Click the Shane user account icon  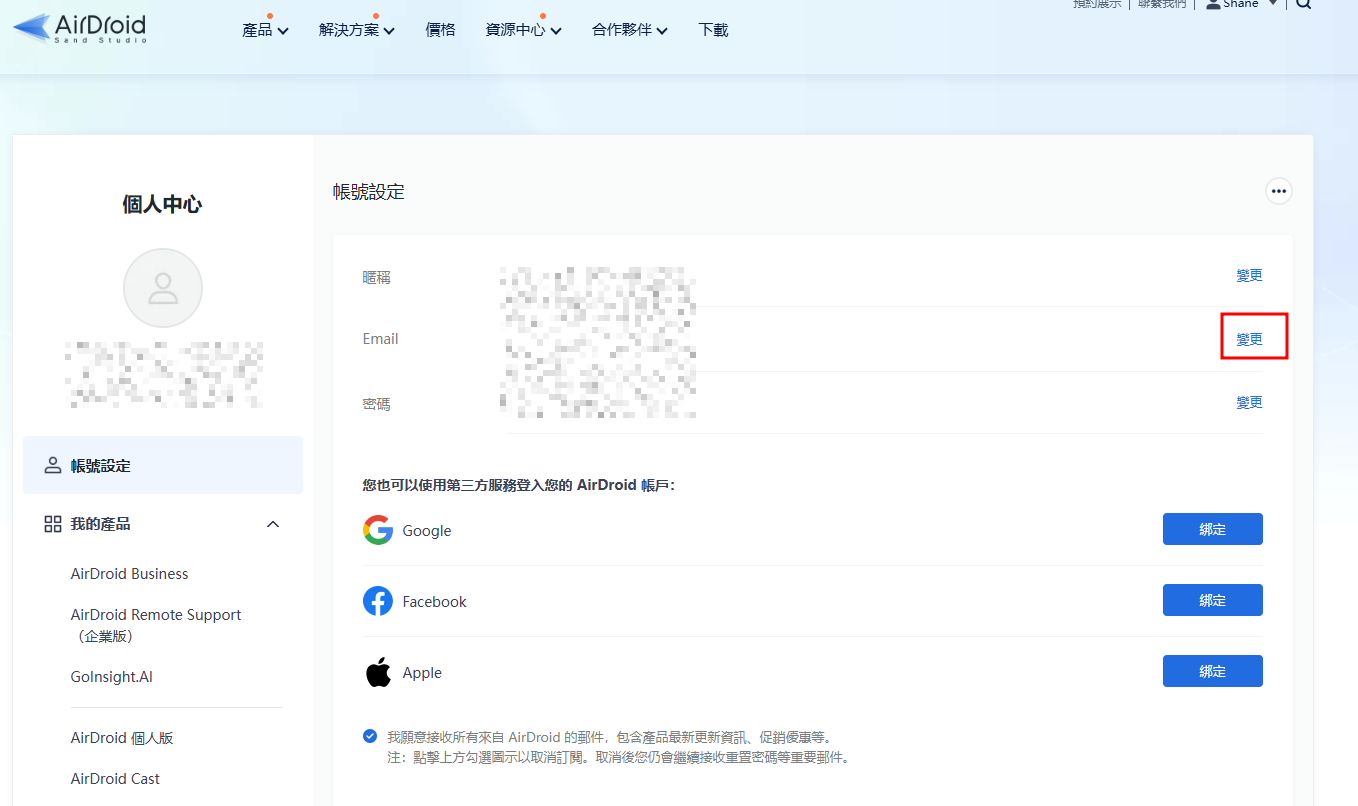1213,4
